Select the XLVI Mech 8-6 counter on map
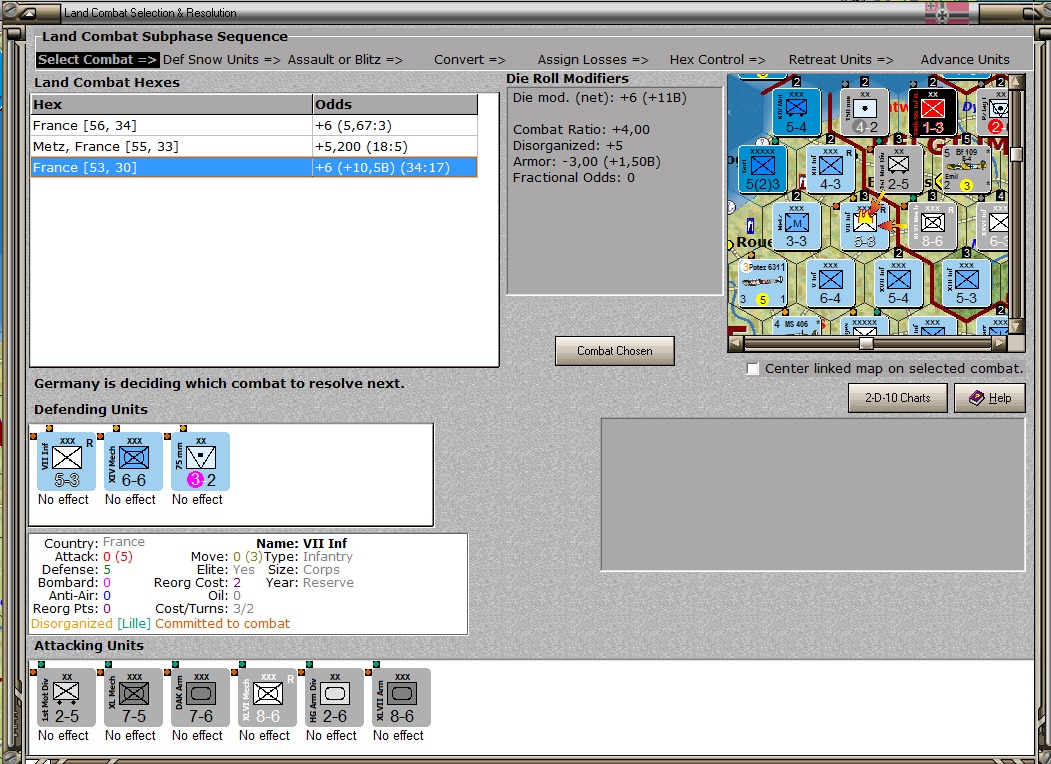The width and height of the screenshot is (1051, 764). point(932,227)
